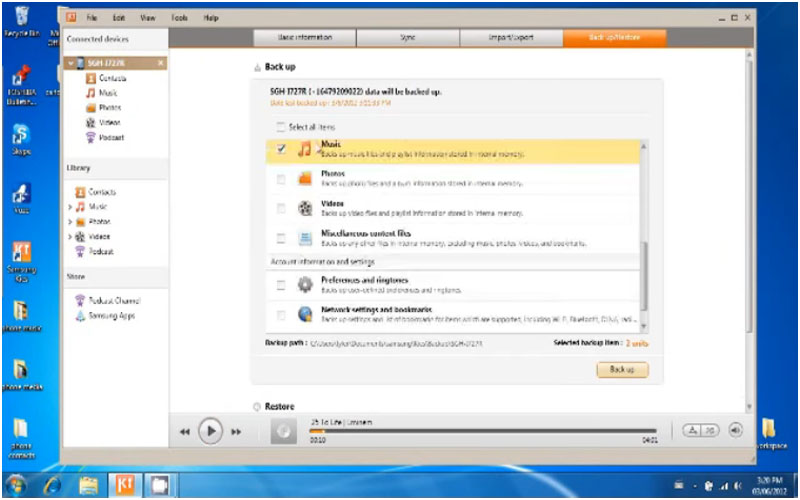Click the Miscellaneous content files document icon

tap(305, 238)
